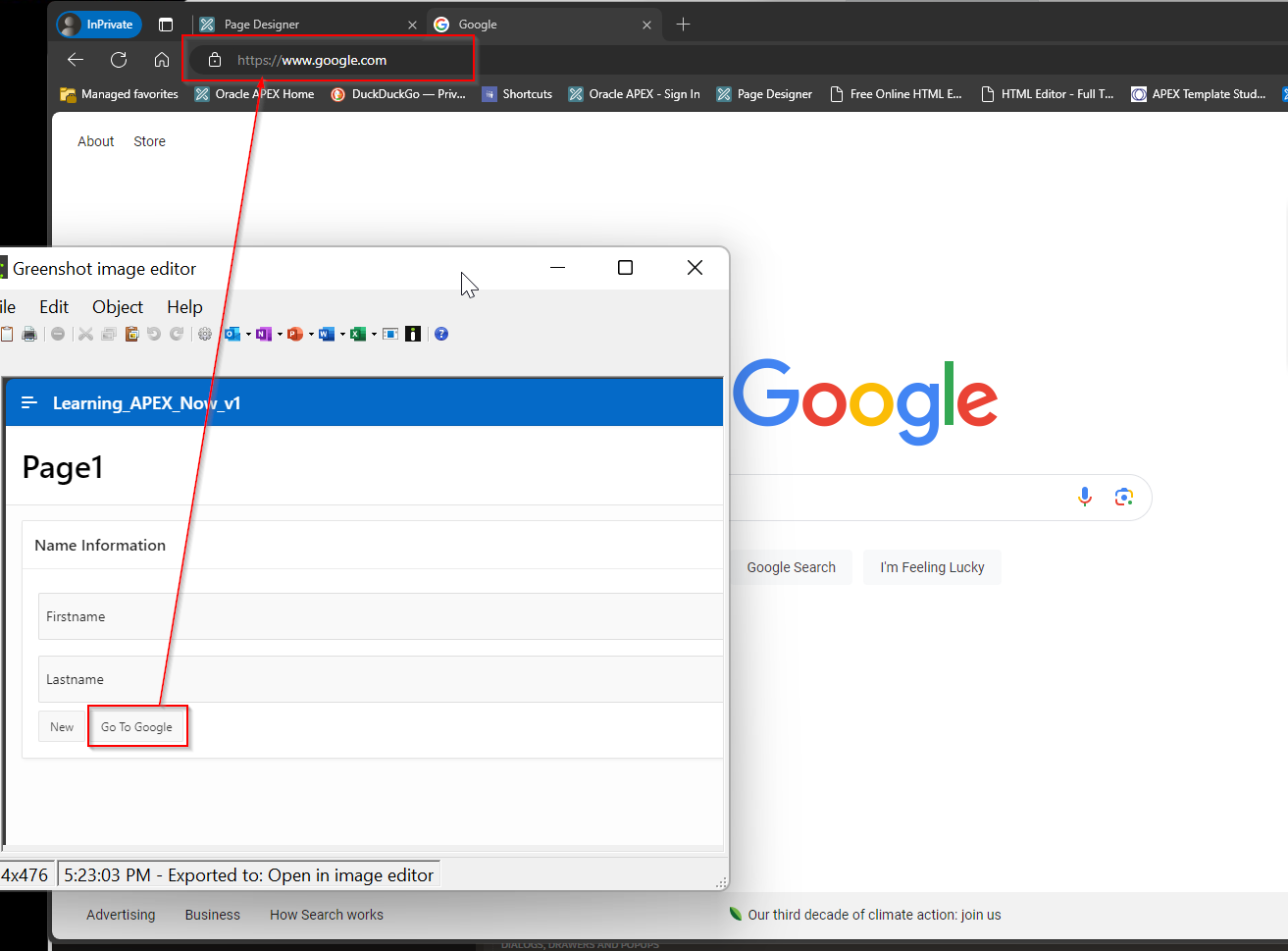Viewport: 1288px width, 951px height.
Task: Open Free Online HTML Editor bookmark
Action: point(896,94)
